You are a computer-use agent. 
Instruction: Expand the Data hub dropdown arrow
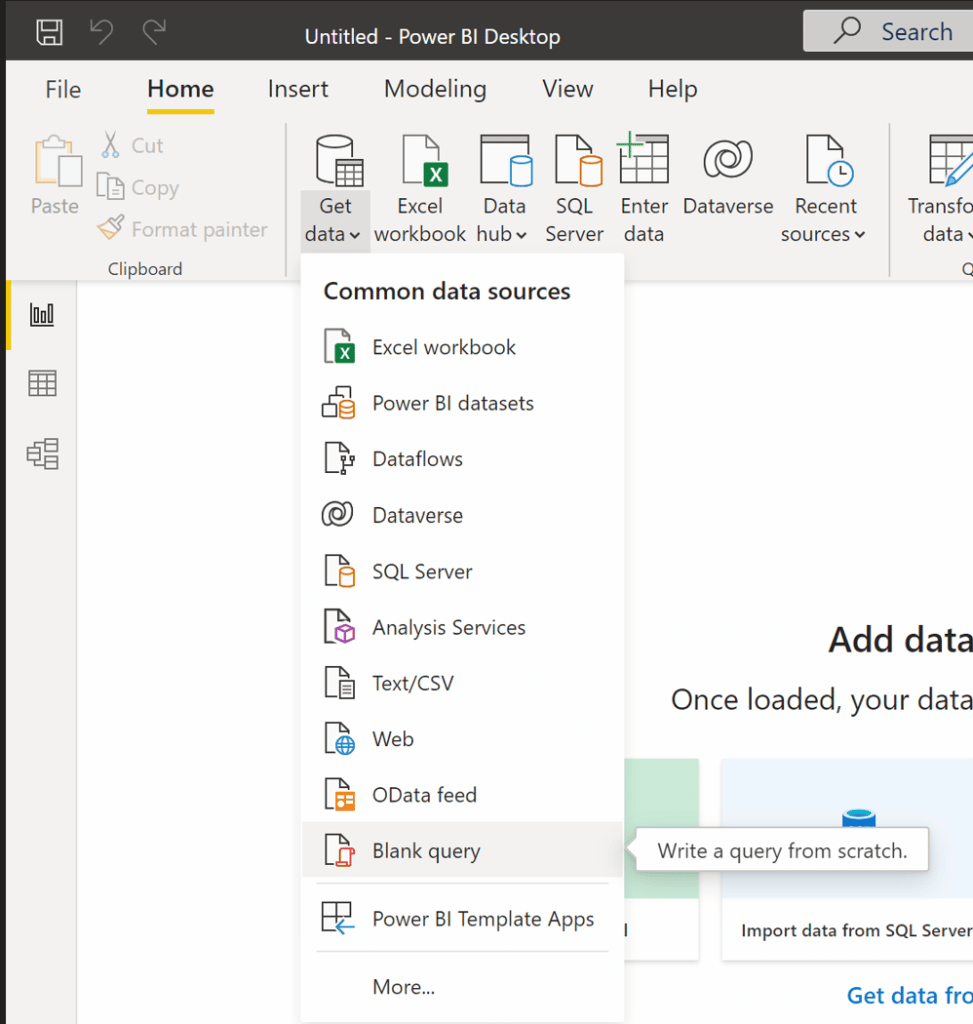click(521, 235)
